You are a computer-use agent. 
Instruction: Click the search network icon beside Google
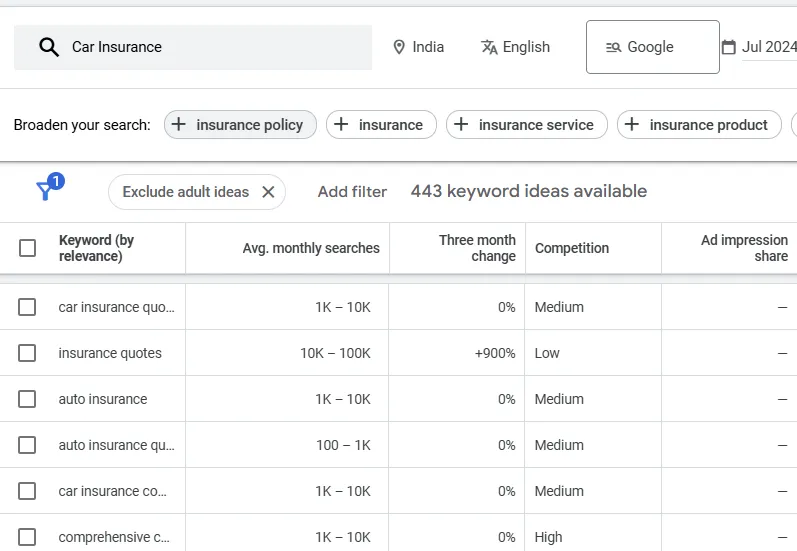coord(614,47)
